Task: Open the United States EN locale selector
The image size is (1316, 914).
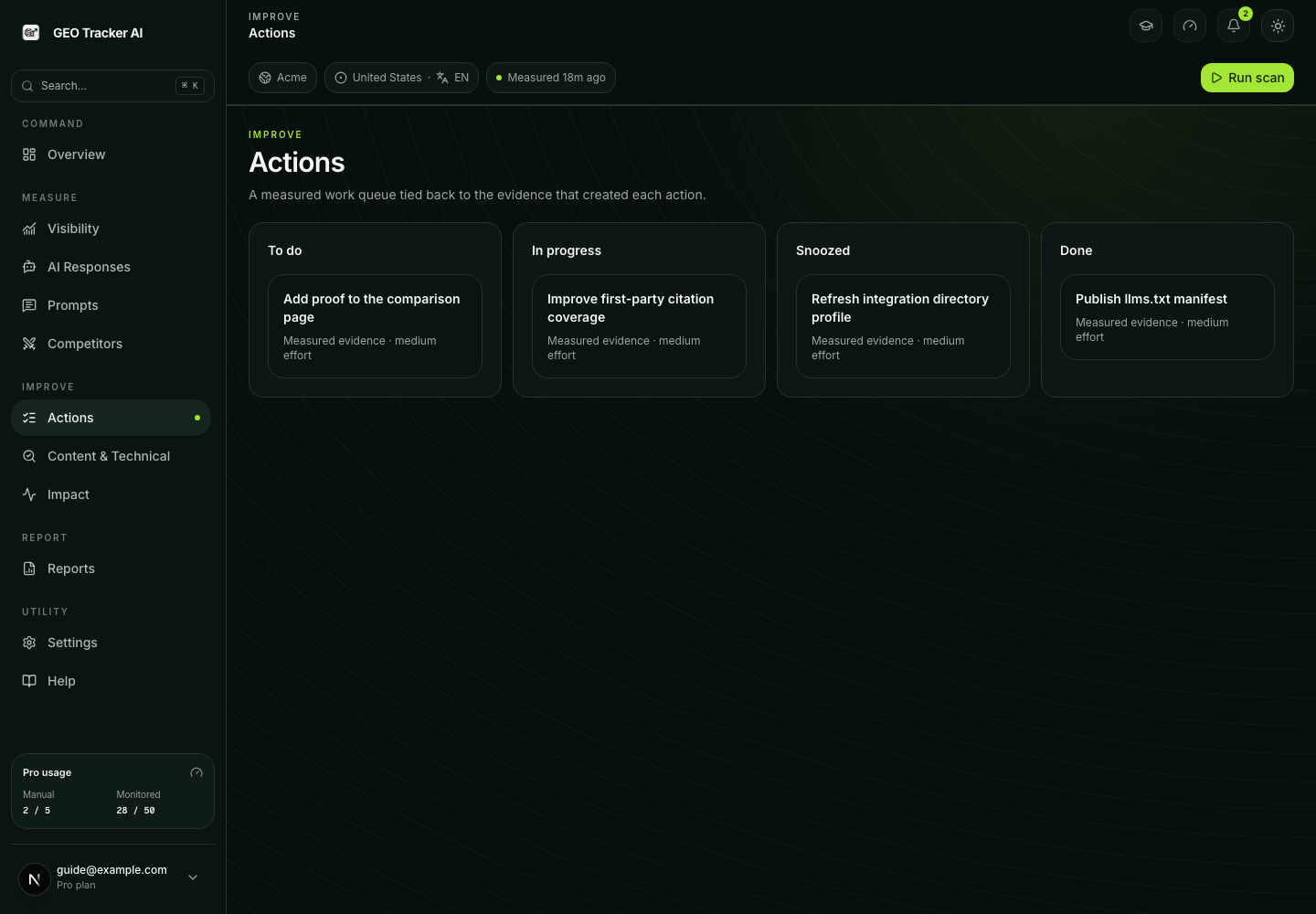Action: (x=401, y=78)
